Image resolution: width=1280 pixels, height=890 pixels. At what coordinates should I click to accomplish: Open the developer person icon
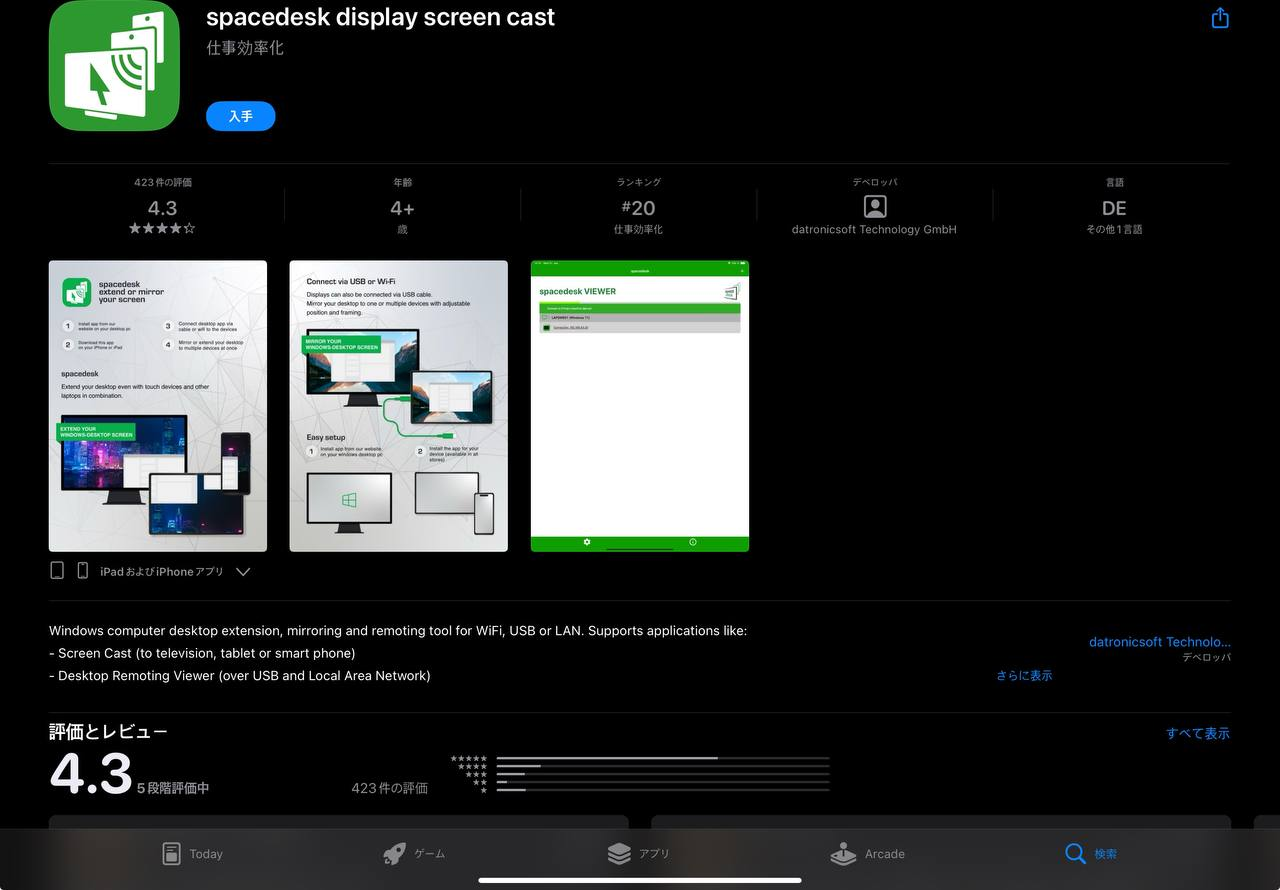874,207
